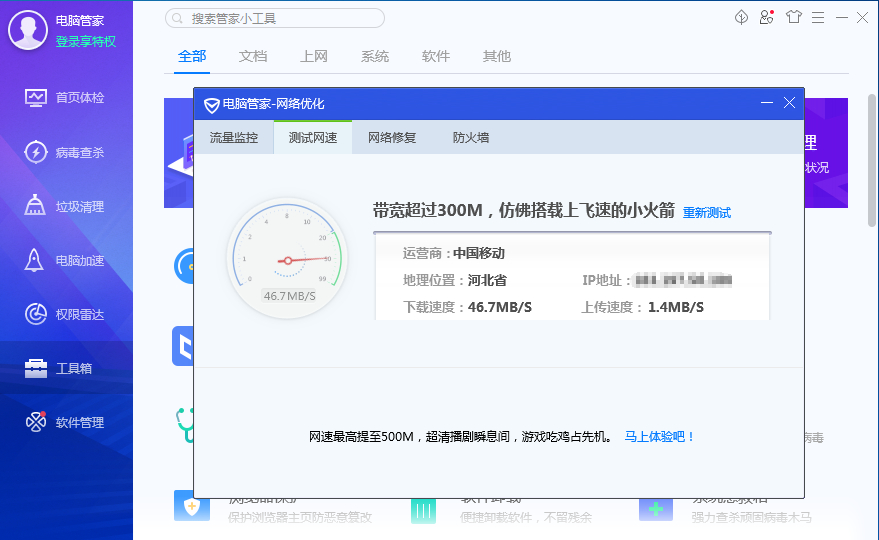Switch to the 文档 tab
The height and width of the screenshot is (540, 879).
[253, 56]
